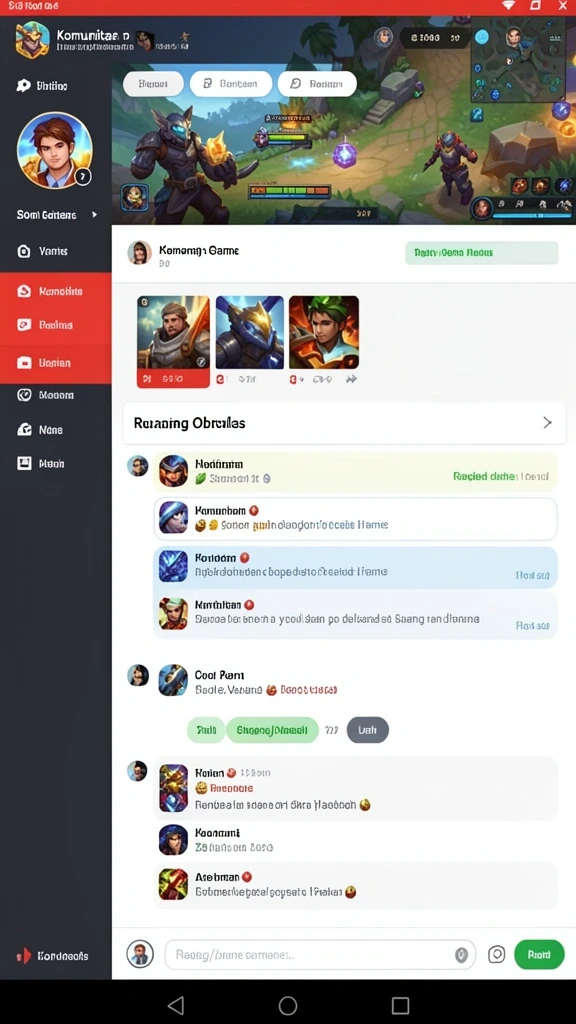Image resolution: width=576 pixels, height=1024 pixels.
Task: Select the first white pill in the banner
Action: point(152,84)
